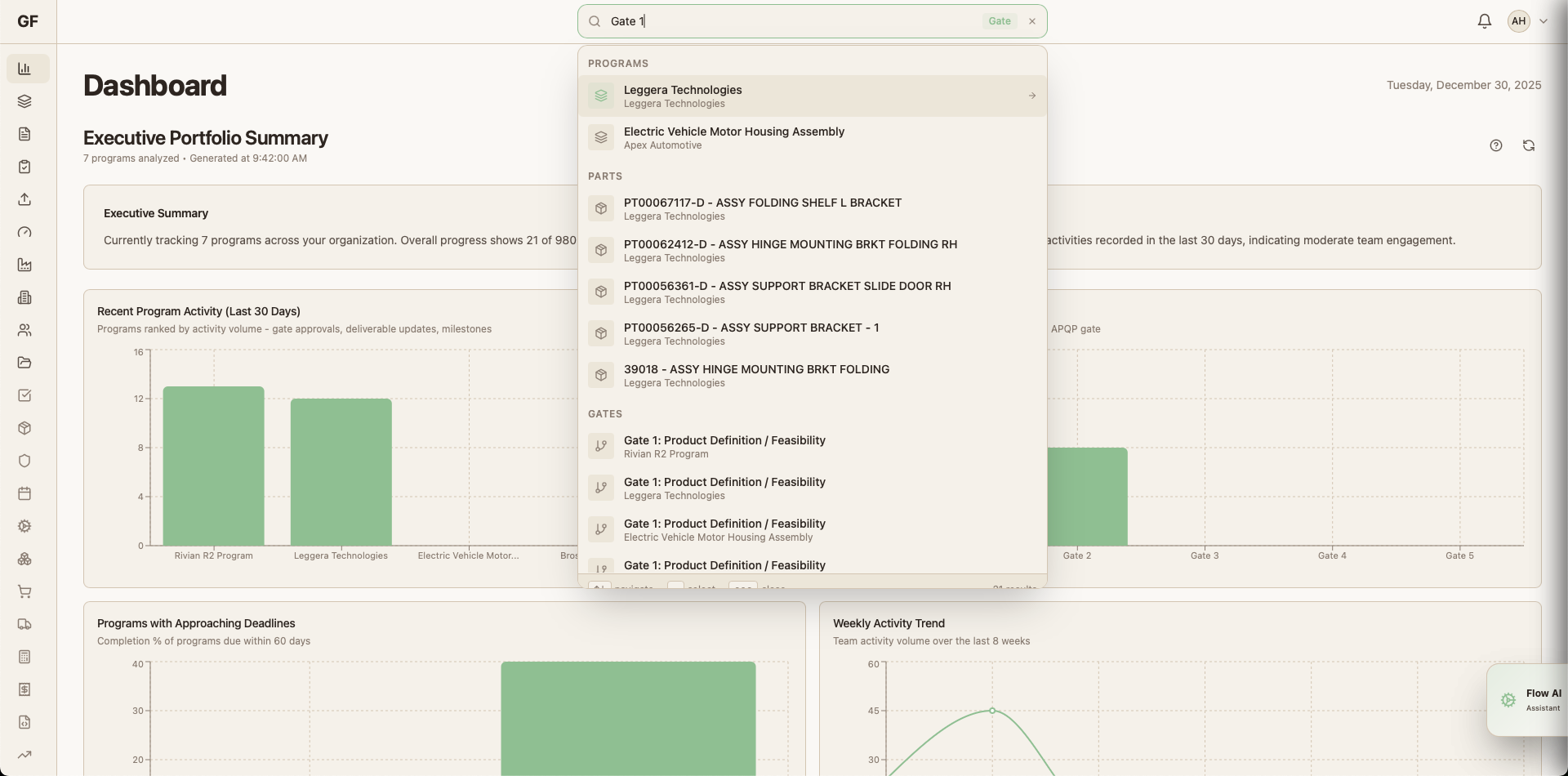The height and width of the screenshot is (776, 1568).
Task: Select the shopping cart icon in sidebar
Action: coord(24,591)
